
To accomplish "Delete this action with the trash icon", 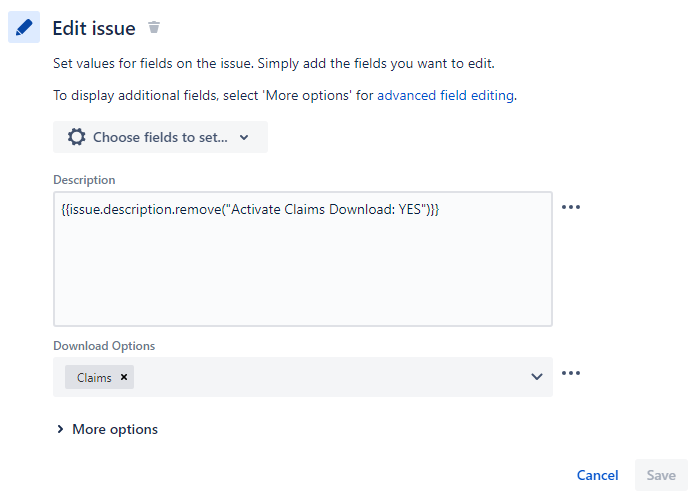I will tap(154, 27).
